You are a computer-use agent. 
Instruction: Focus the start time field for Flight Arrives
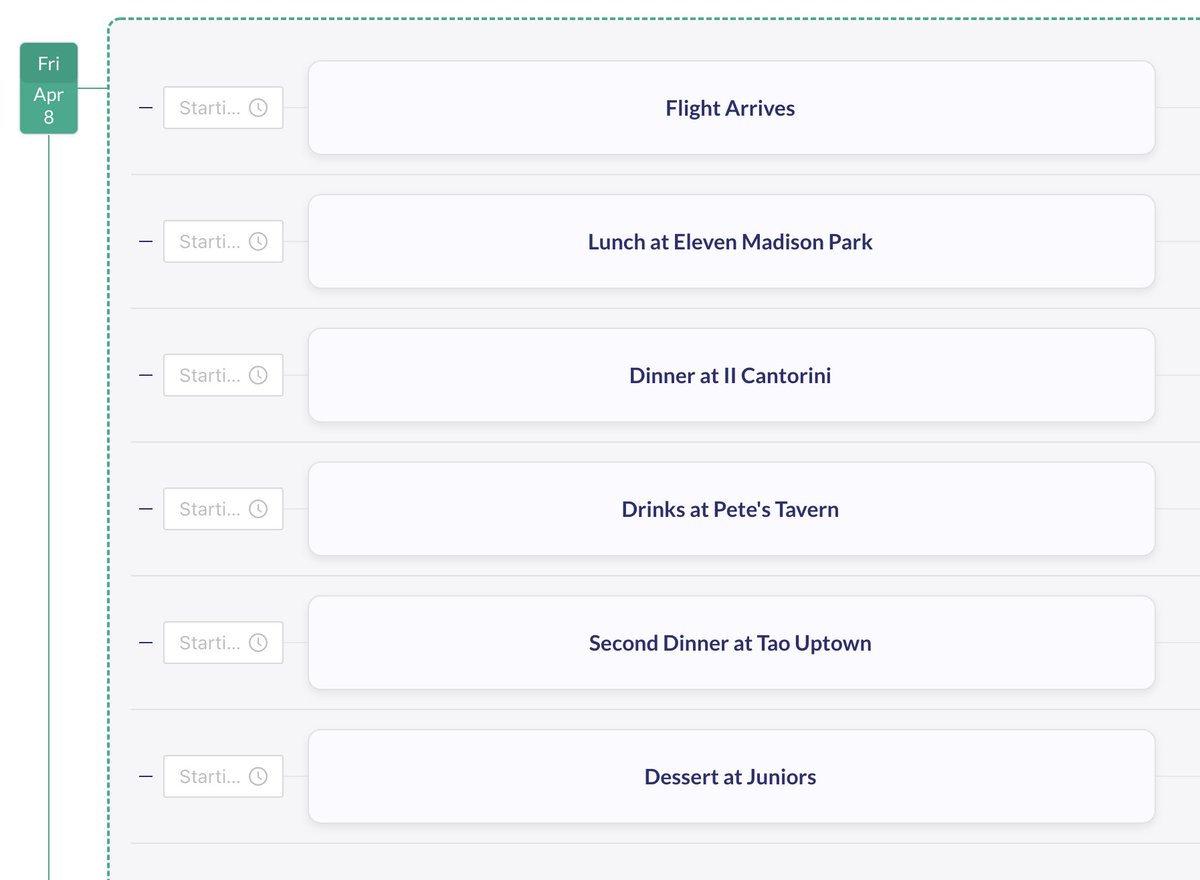pos(223,108)
